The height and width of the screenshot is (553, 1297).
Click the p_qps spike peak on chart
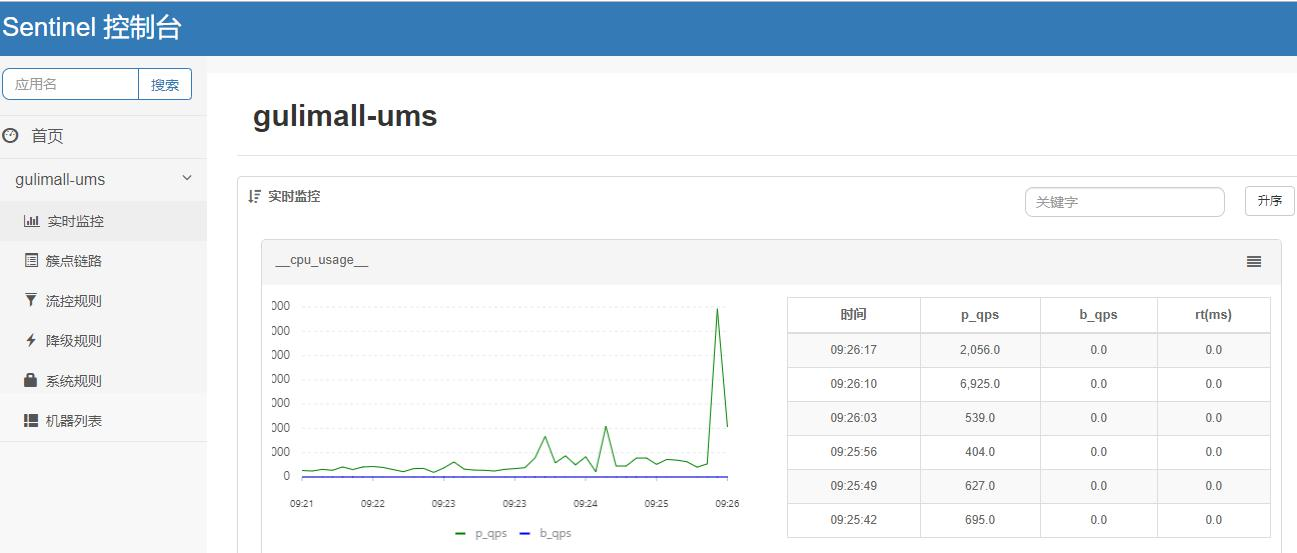[717, 309]
